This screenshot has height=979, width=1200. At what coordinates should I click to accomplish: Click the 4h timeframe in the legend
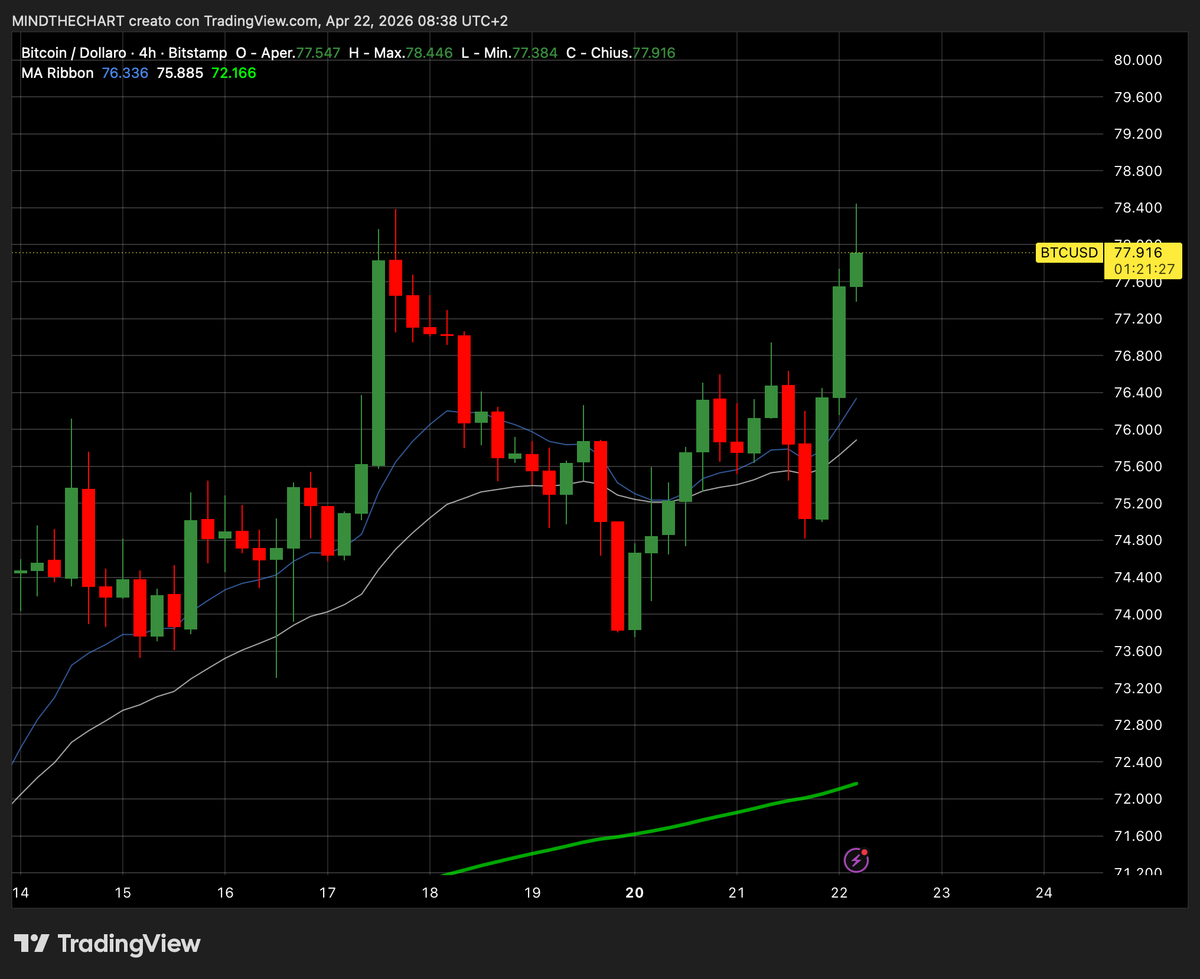(x=148, y=53)
